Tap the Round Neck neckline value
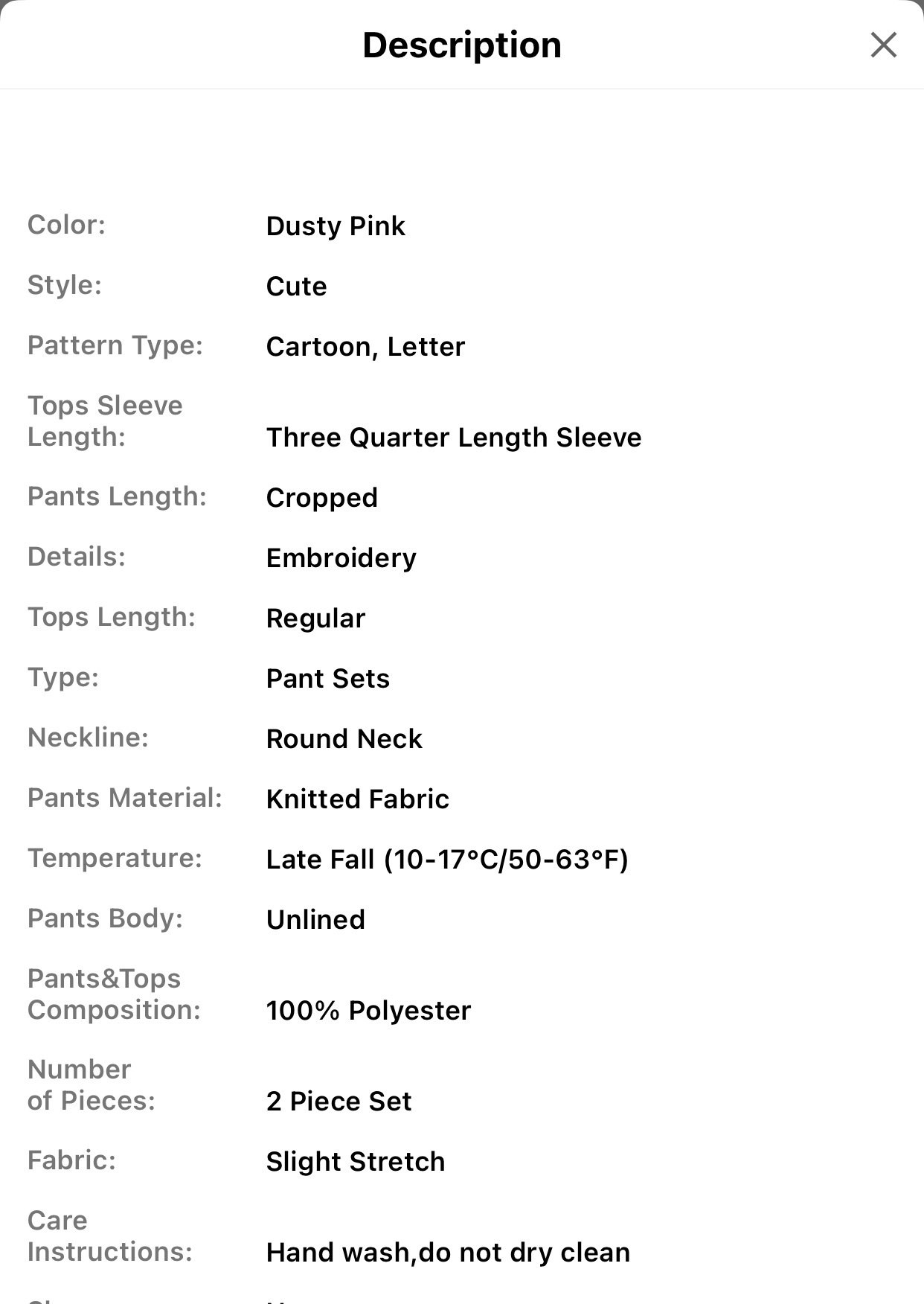The width and height of the screenshot is (924, 1304). (344, 739)
